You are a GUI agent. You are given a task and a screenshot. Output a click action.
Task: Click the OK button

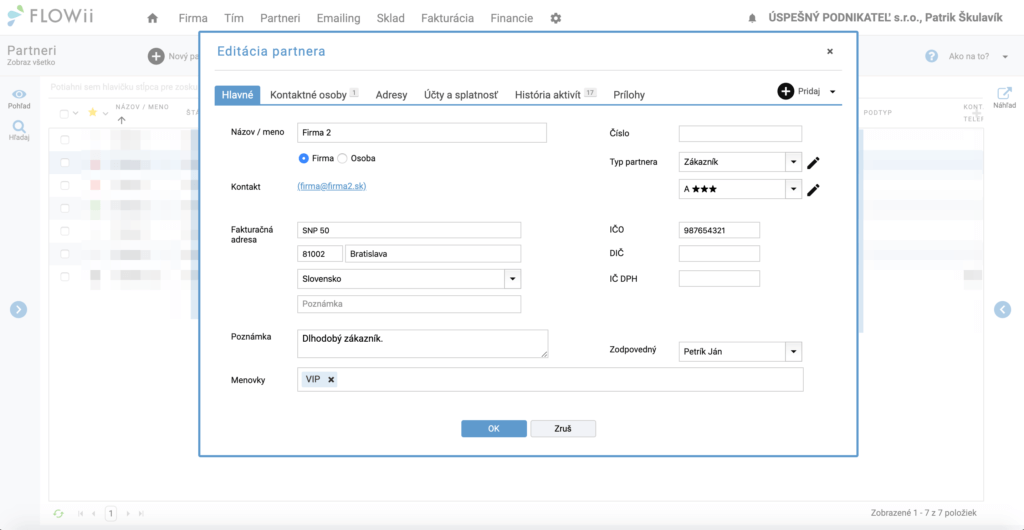pos(494,429)
